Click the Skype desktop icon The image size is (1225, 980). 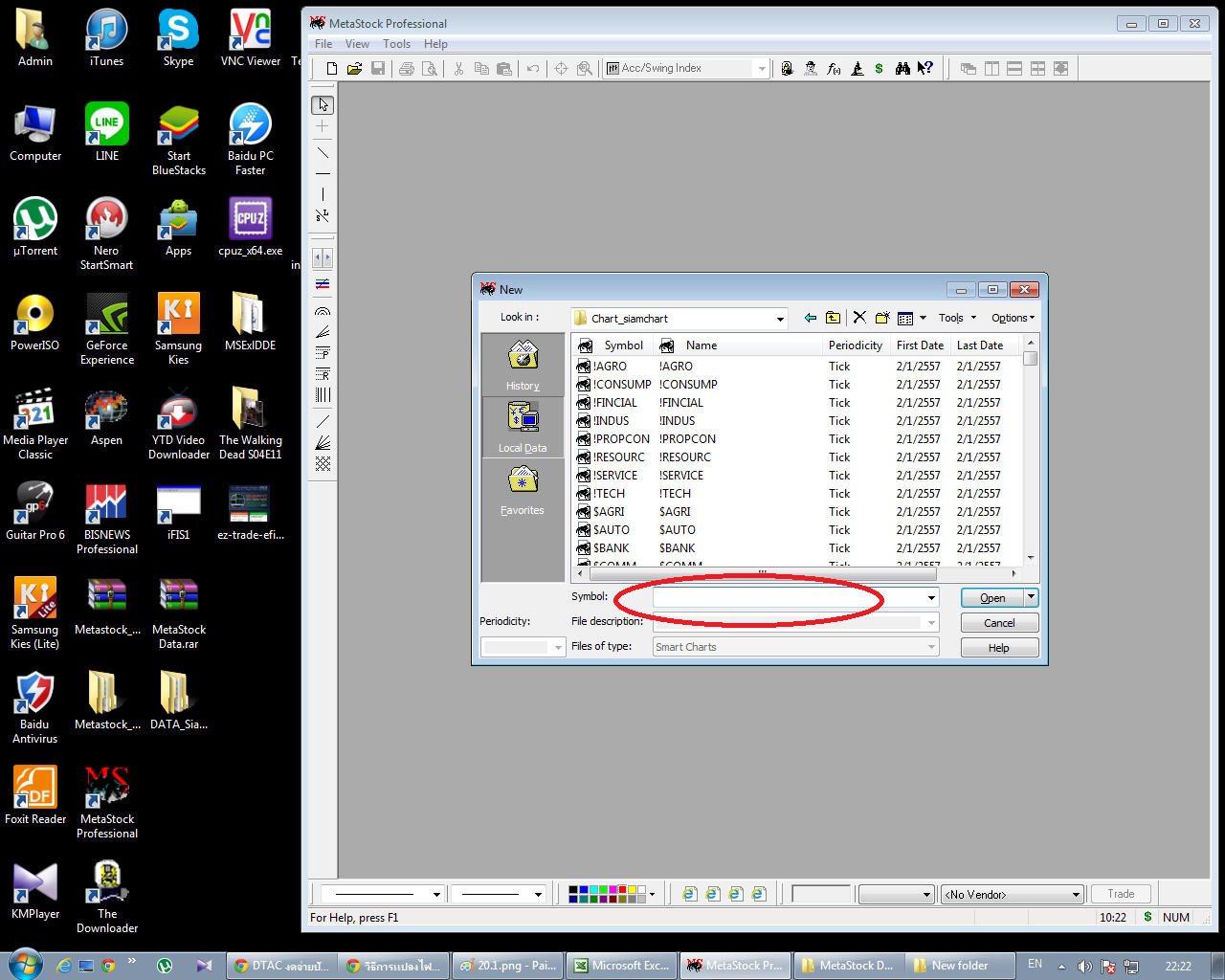pyautogui.click(x=178, y=39)
